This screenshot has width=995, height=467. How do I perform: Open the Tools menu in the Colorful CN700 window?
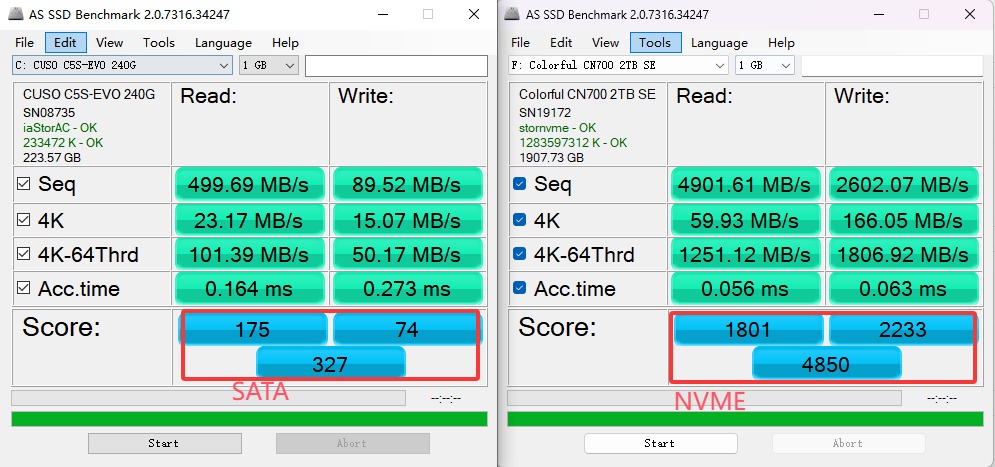tap(655, 43)
